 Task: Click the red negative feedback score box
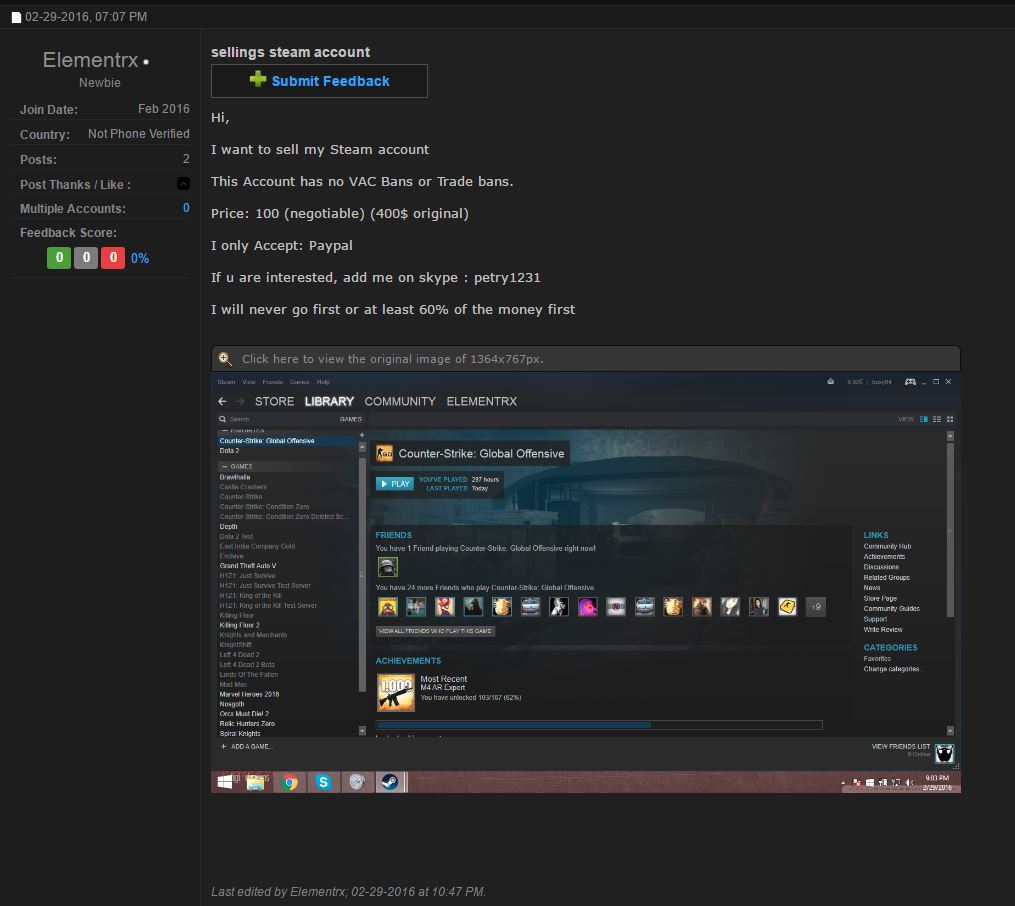pos(113,258)
